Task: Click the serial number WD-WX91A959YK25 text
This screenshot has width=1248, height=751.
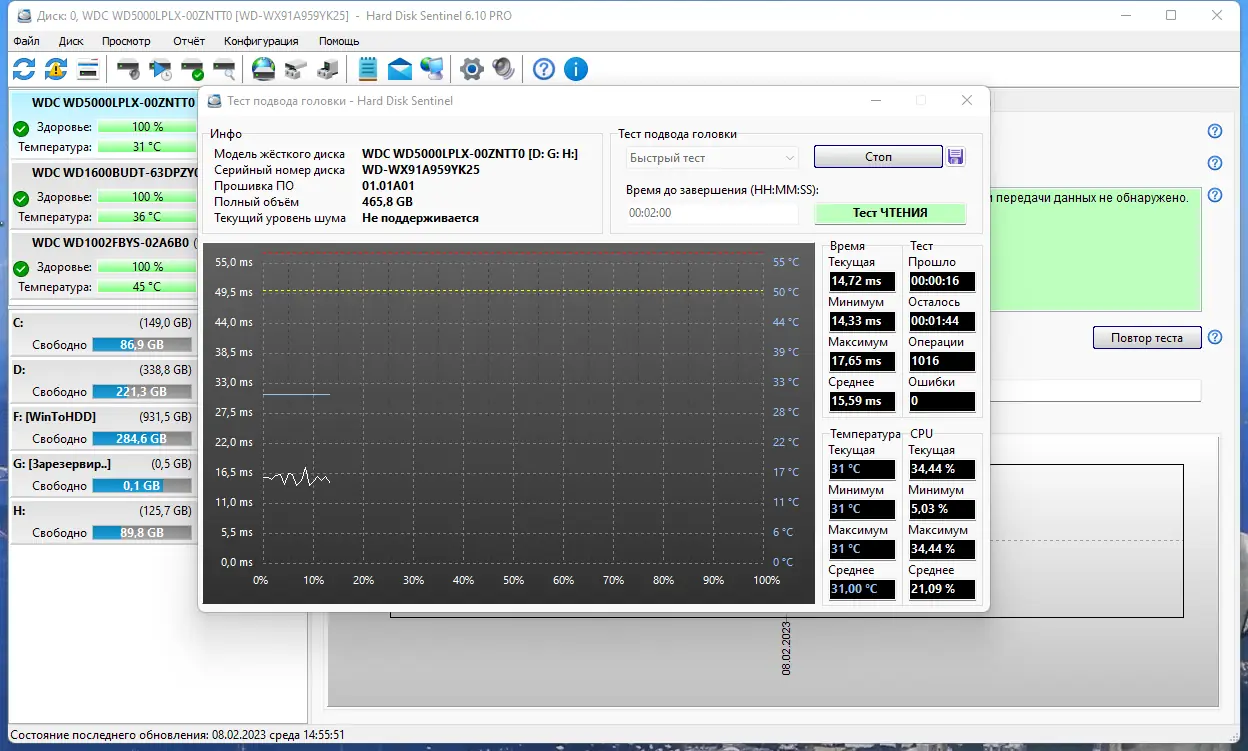Action: [421, 170]
